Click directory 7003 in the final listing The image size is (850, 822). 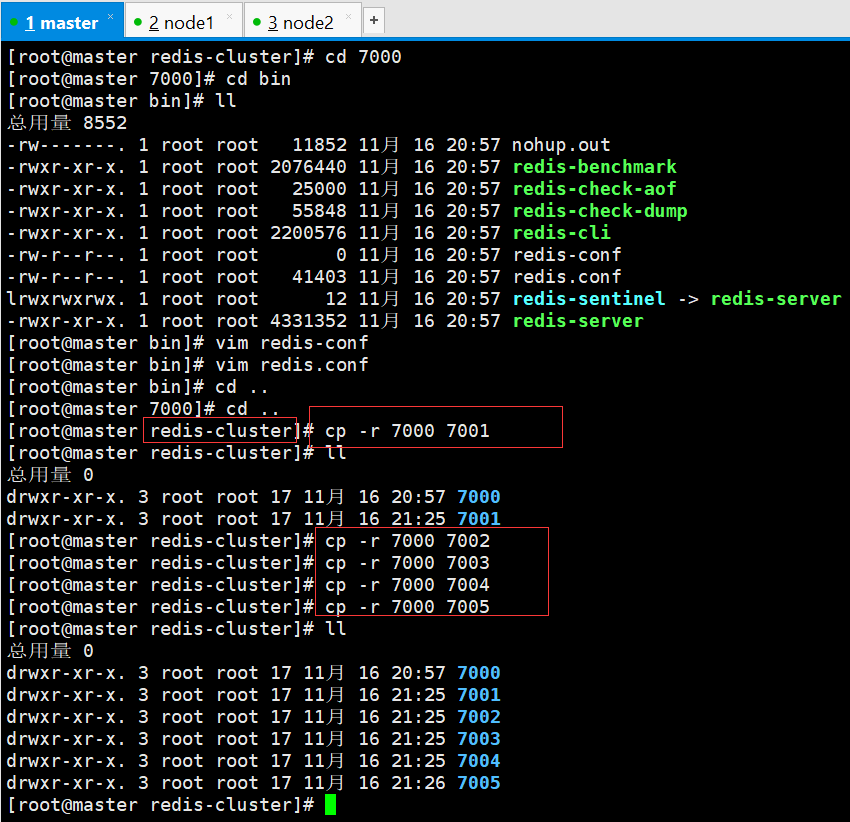click(479, 739)
